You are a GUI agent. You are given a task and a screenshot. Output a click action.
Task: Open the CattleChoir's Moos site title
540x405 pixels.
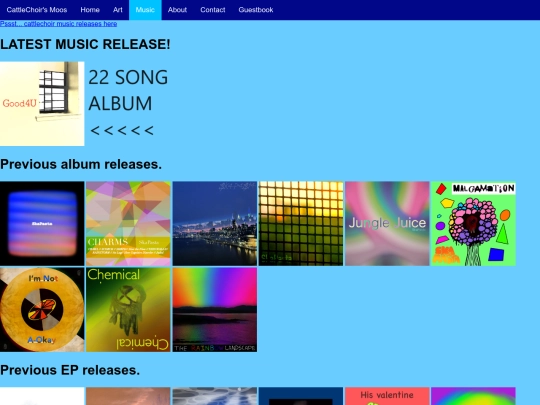37,10
